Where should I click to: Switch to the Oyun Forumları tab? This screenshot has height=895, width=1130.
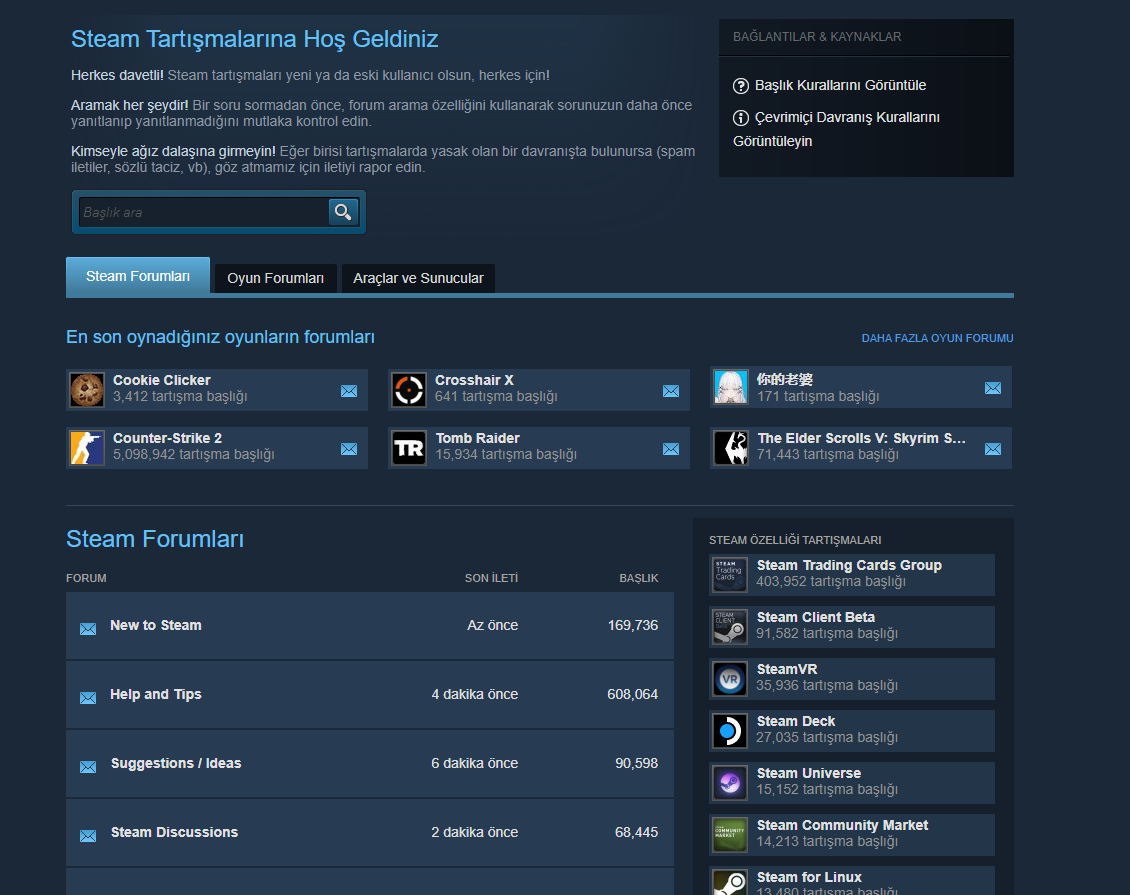click(x=275, y=278)
